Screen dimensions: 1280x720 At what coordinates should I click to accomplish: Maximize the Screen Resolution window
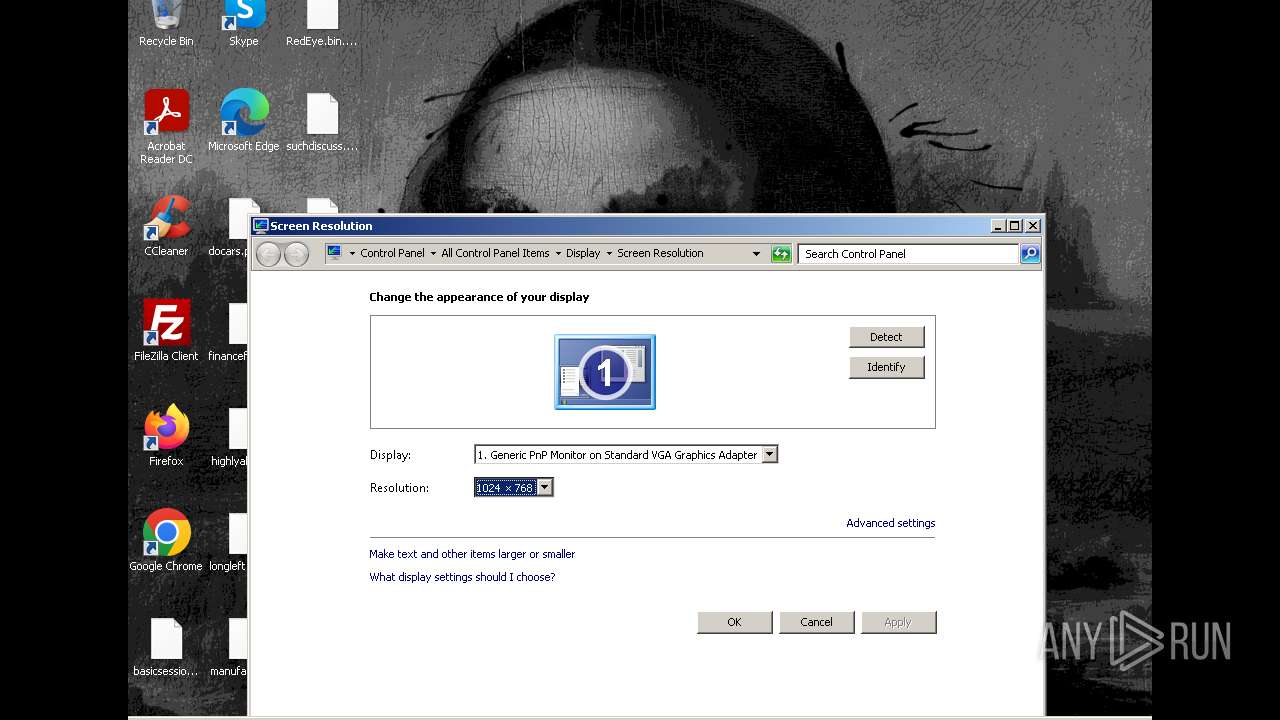coord(1014,226)
